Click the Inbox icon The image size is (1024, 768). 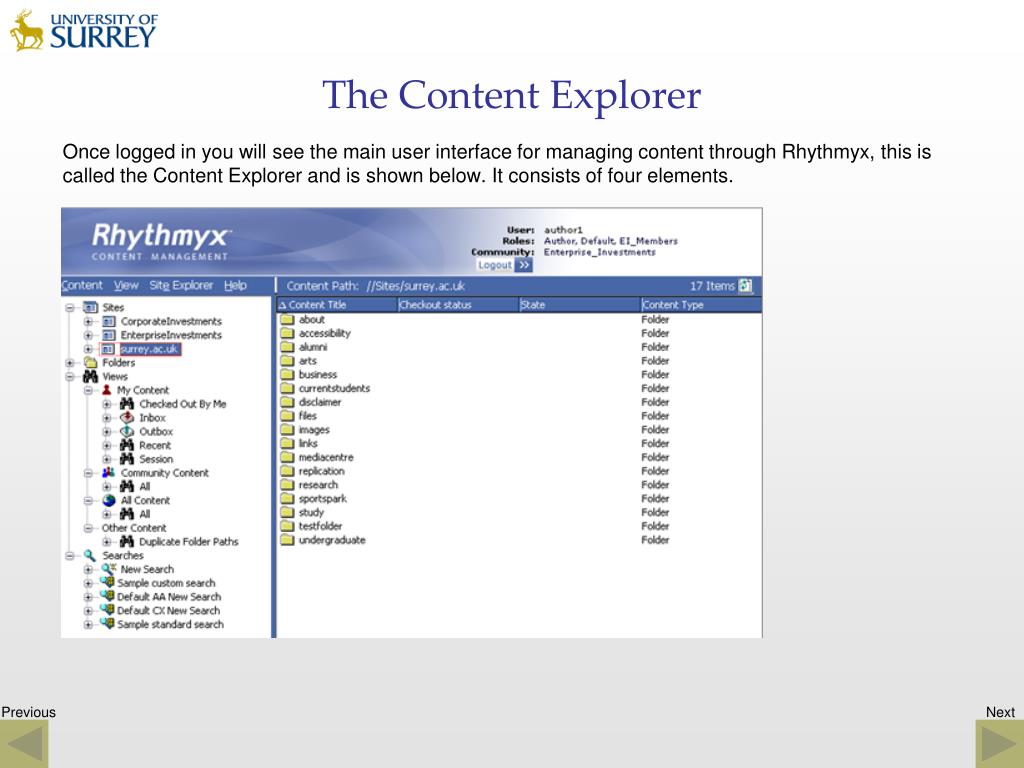click(x=127, y=418)
